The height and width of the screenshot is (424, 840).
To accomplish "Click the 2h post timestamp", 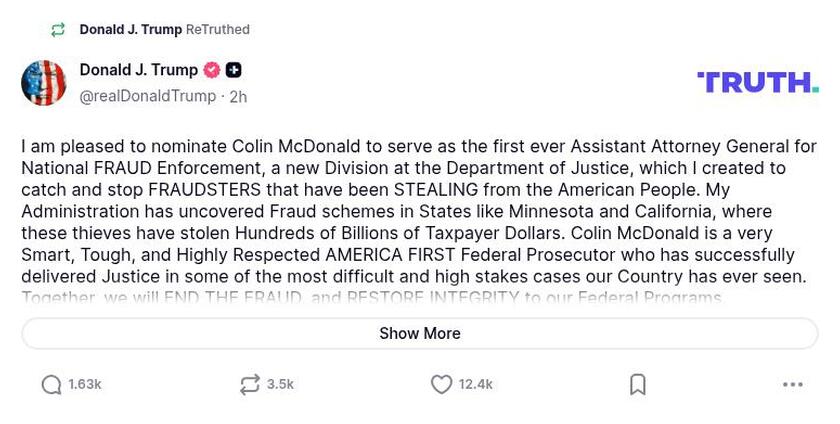I will [238, 97].
